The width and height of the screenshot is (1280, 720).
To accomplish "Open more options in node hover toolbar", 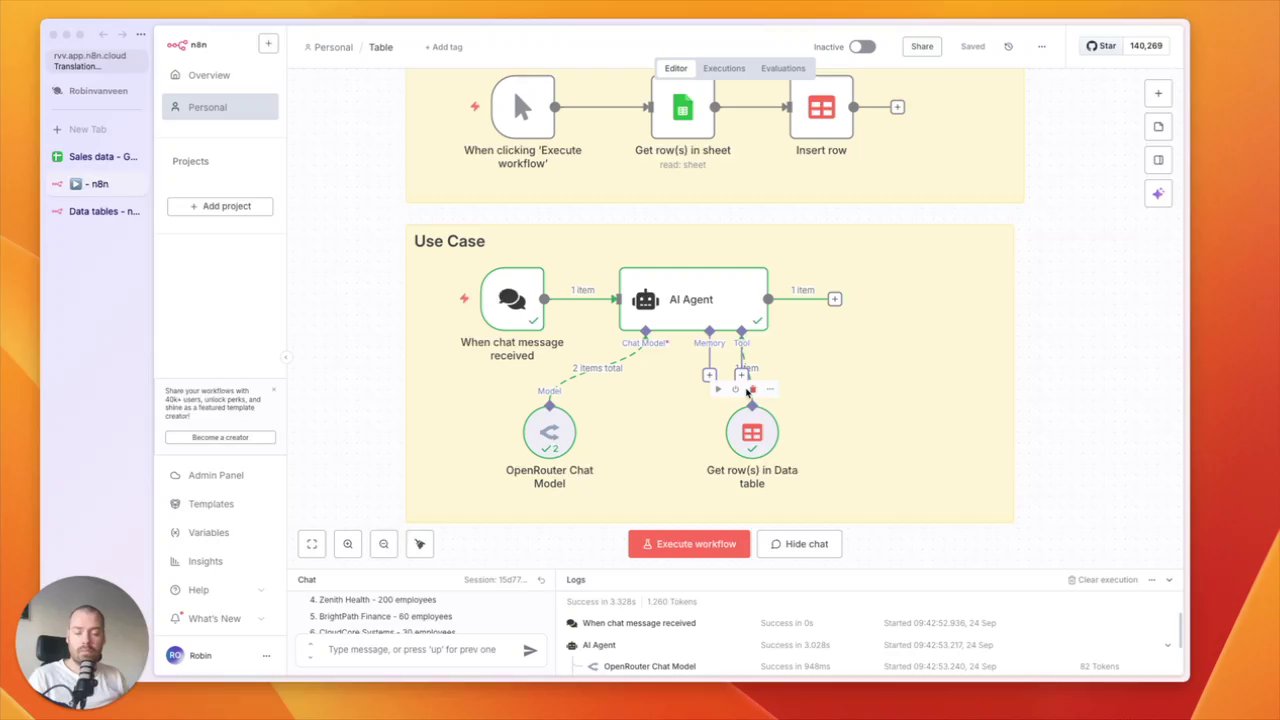I will tap(770, 389).
